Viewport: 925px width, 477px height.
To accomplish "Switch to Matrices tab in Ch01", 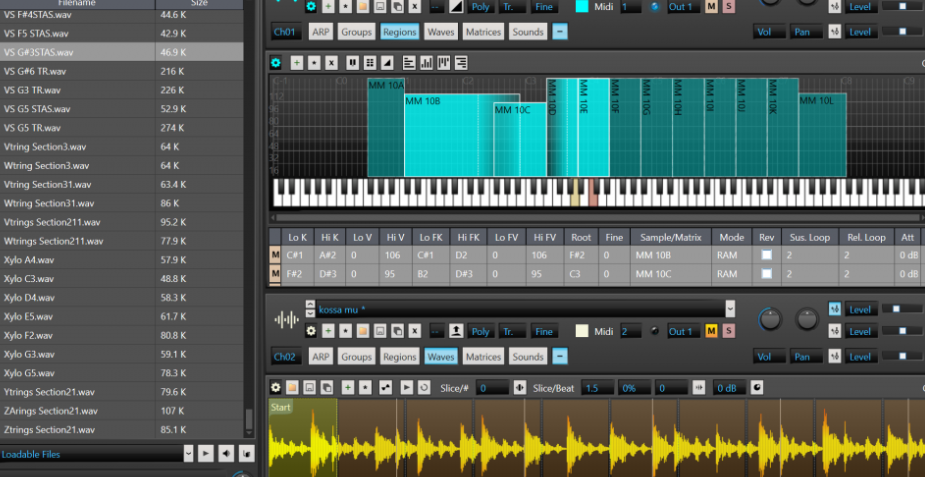I will click(x=483, y=32).
